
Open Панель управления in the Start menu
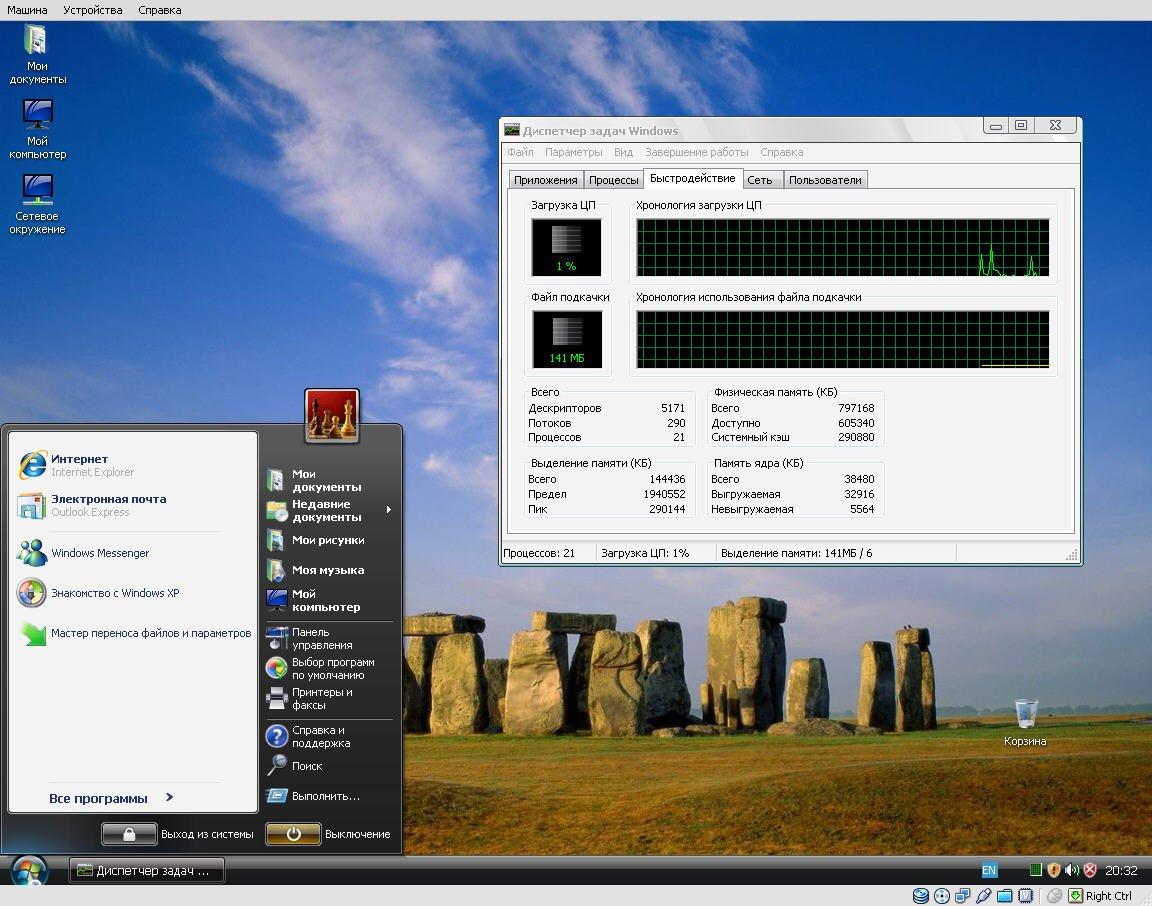(x=322, y=638)
